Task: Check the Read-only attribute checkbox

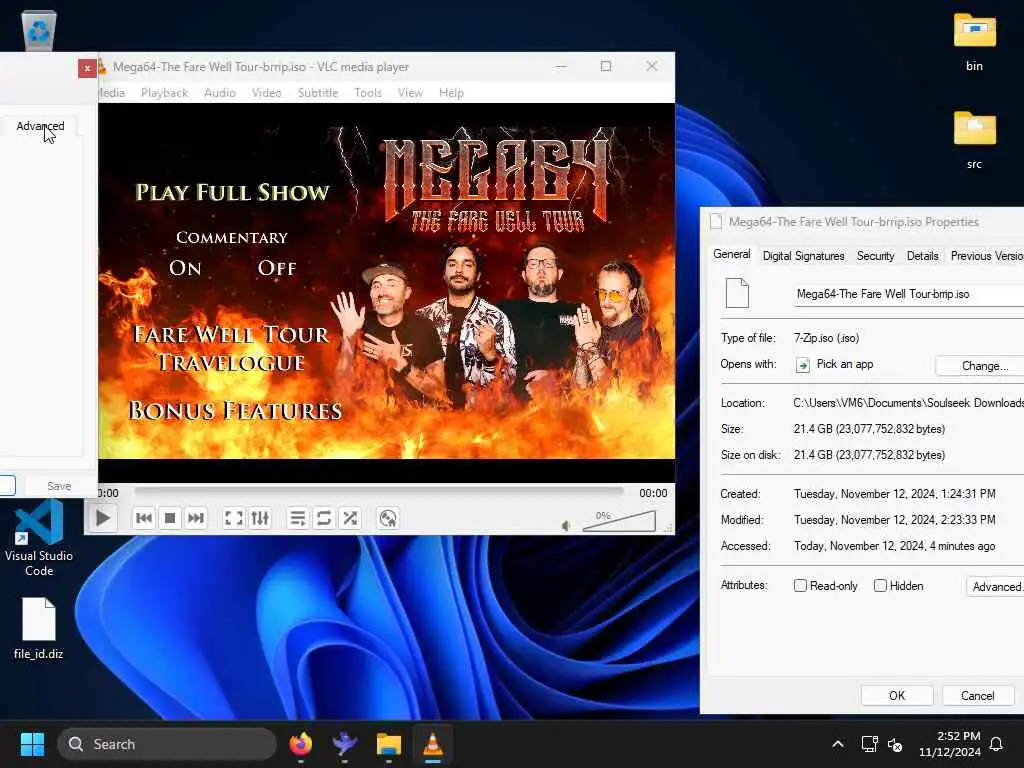Action: pyautogui.click(x=800, y=586)
